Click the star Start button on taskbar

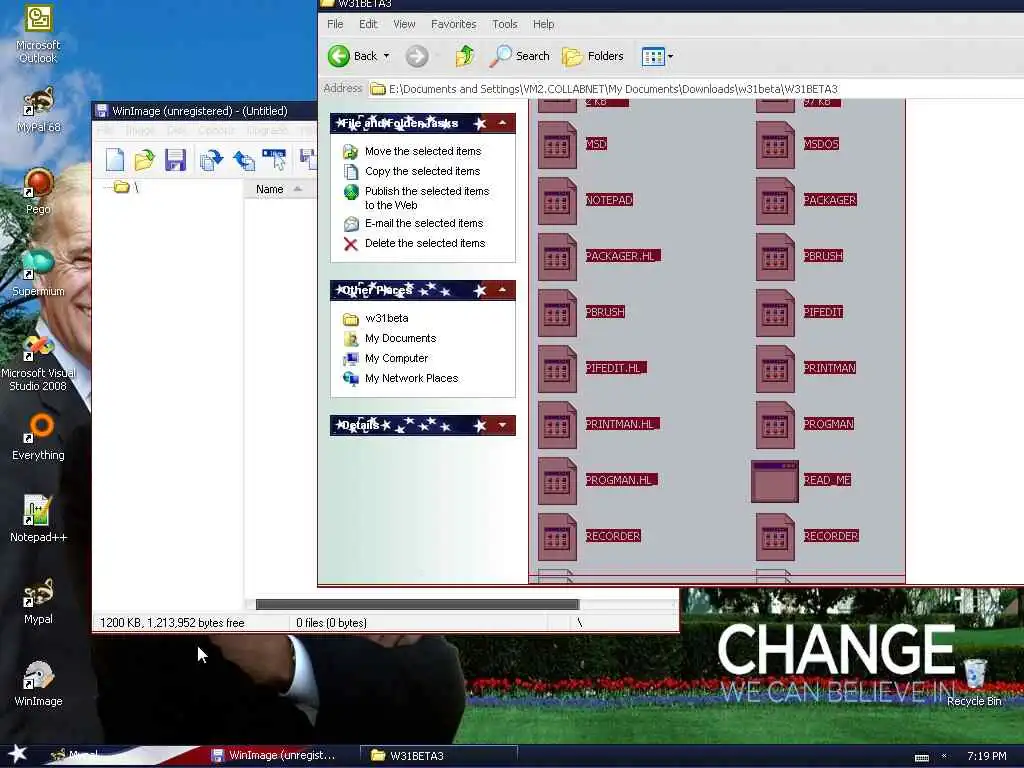pyautogui.click(x=17, y=754)
